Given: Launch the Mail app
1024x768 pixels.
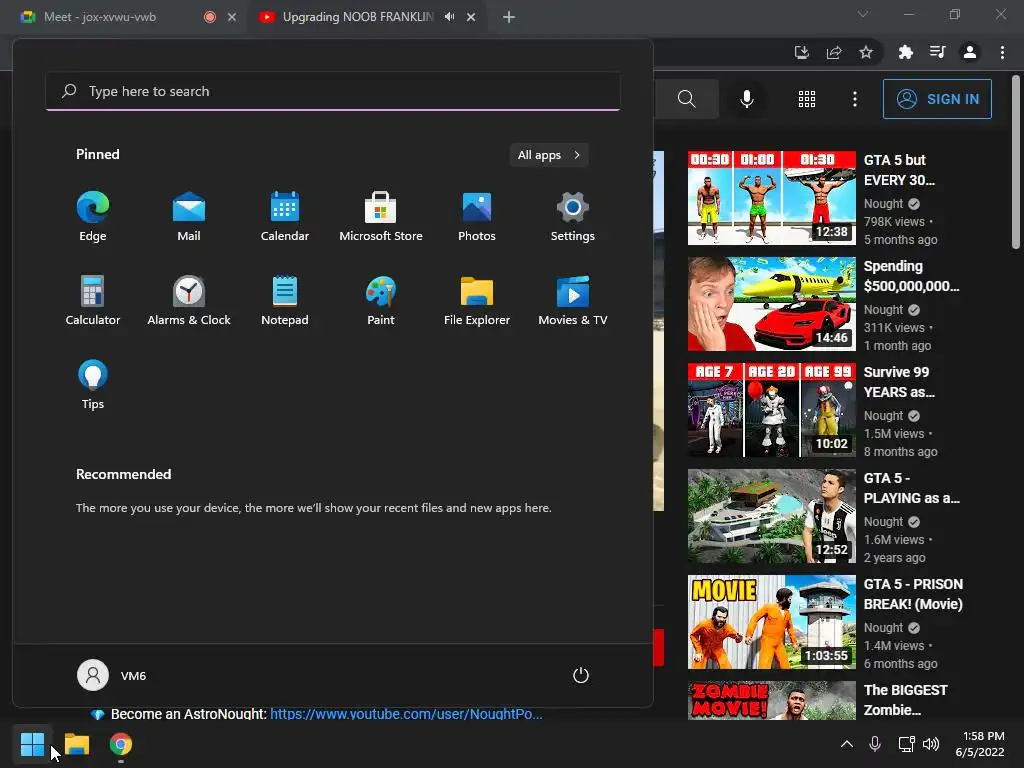Looking at the screenshot, I should [189, 217].
